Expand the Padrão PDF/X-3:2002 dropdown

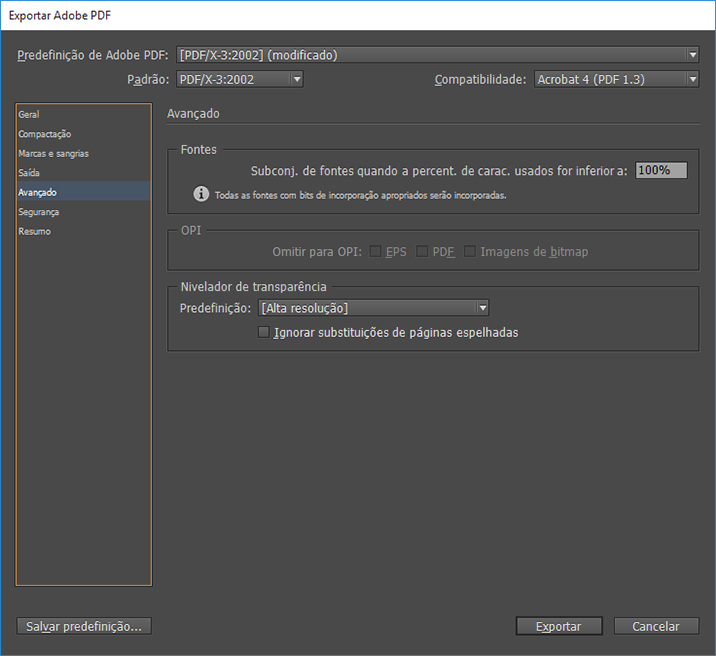pos(239,79)
